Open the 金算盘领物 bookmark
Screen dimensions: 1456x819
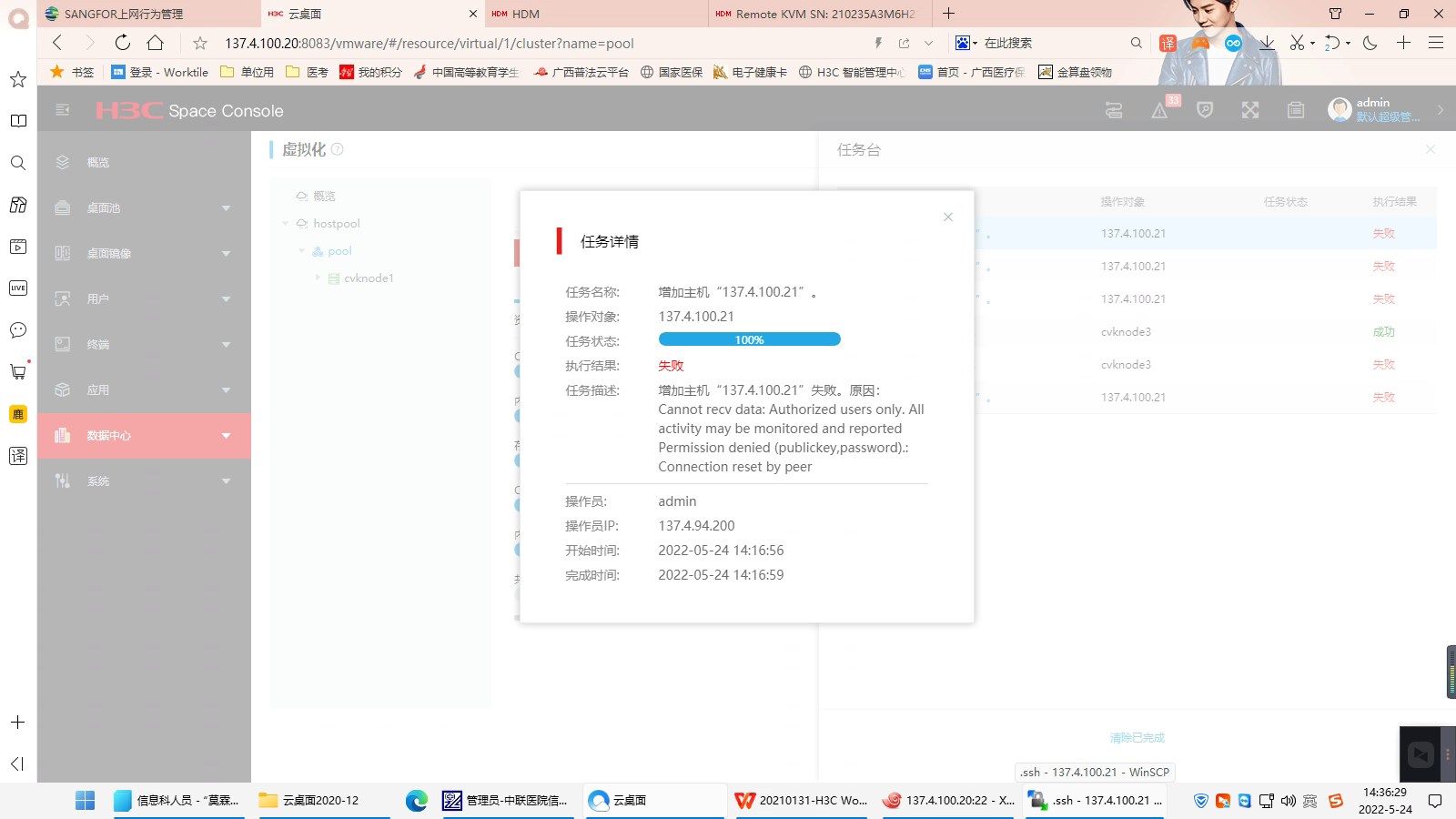1076,72
